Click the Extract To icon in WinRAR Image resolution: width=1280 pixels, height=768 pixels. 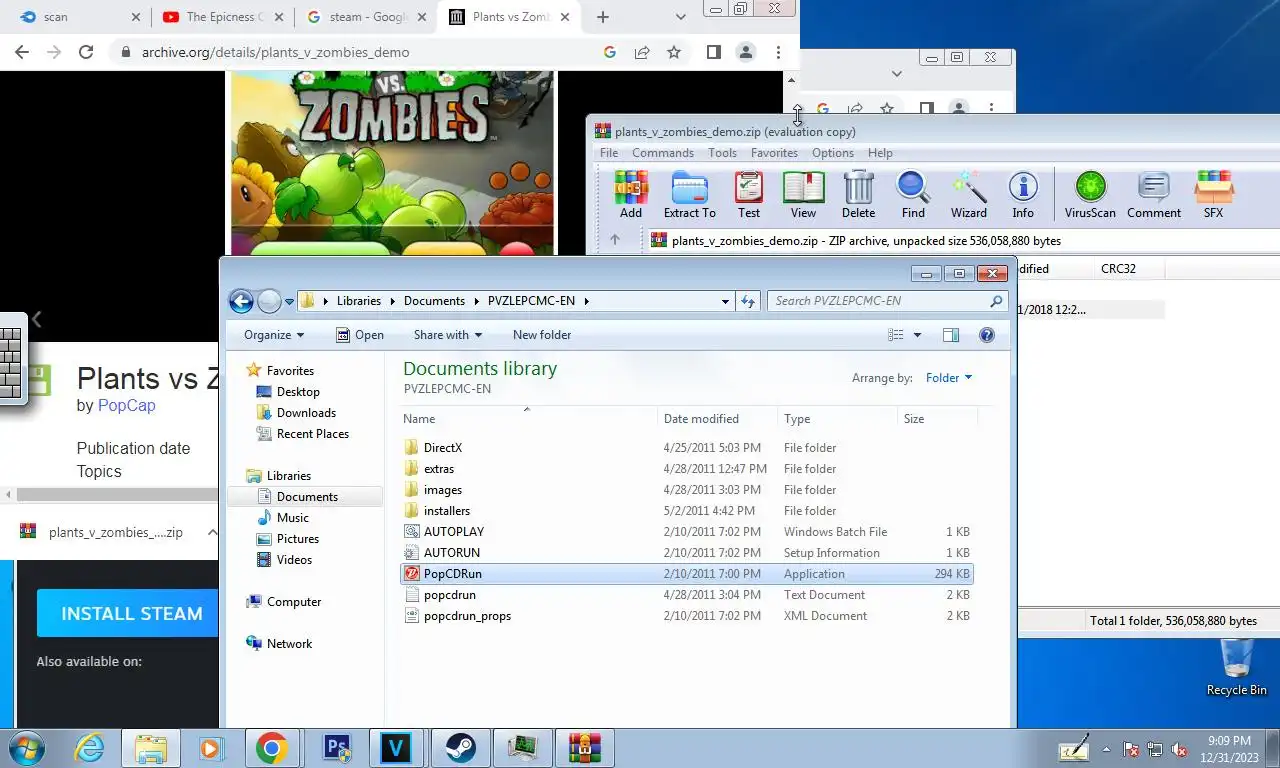689,194
